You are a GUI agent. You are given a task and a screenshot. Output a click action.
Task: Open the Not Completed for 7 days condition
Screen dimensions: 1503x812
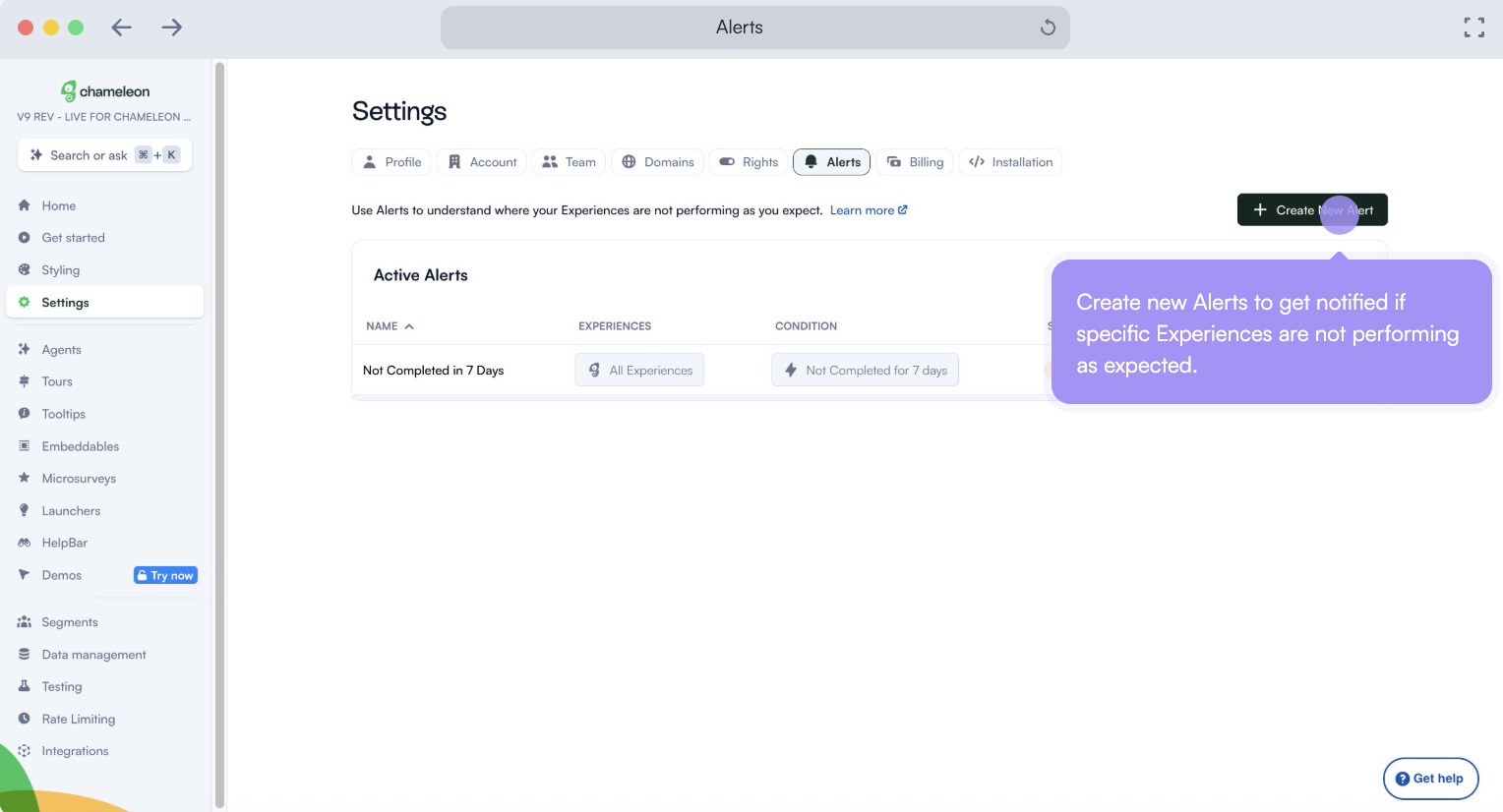(865, 370)
